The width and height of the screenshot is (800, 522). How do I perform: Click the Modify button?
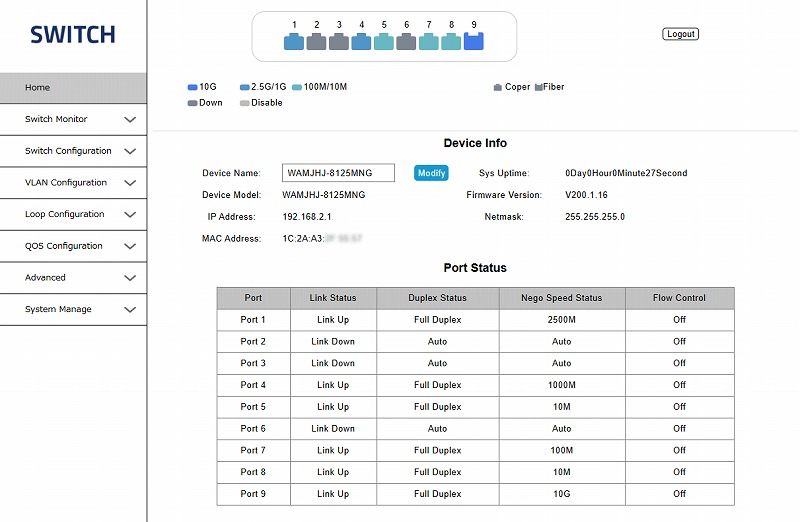(431, 174)
